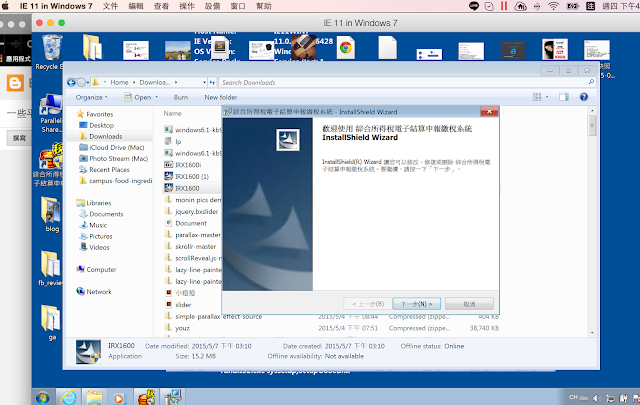Open the views options dropdown arrow
Image resolution: width=640 pixels, height=405 pixels.
coord(547,97)
